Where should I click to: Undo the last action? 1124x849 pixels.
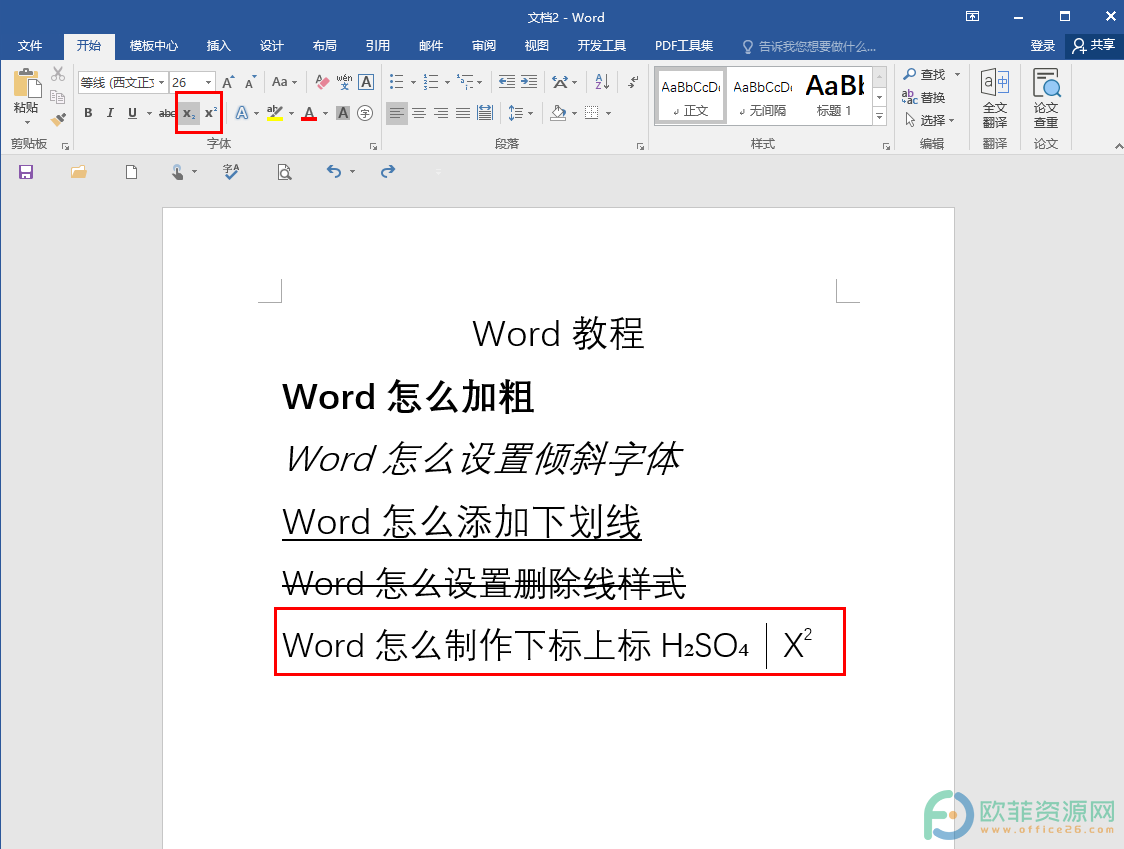334,171
